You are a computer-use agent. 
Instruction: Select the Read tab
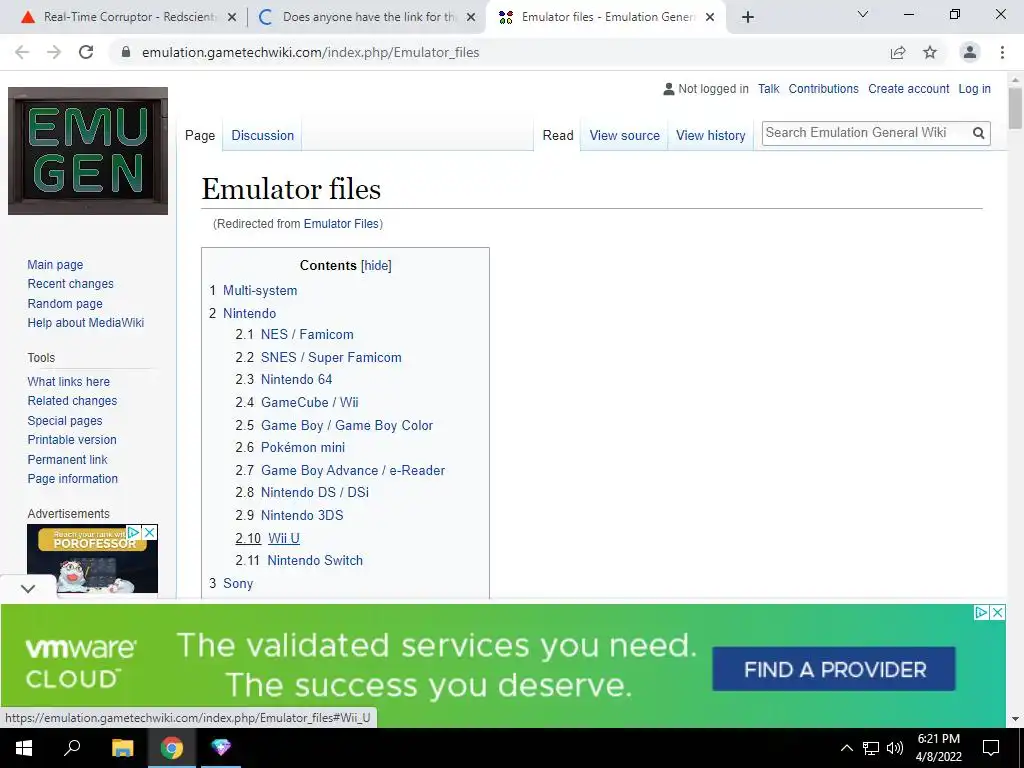[x=558, y=135]
